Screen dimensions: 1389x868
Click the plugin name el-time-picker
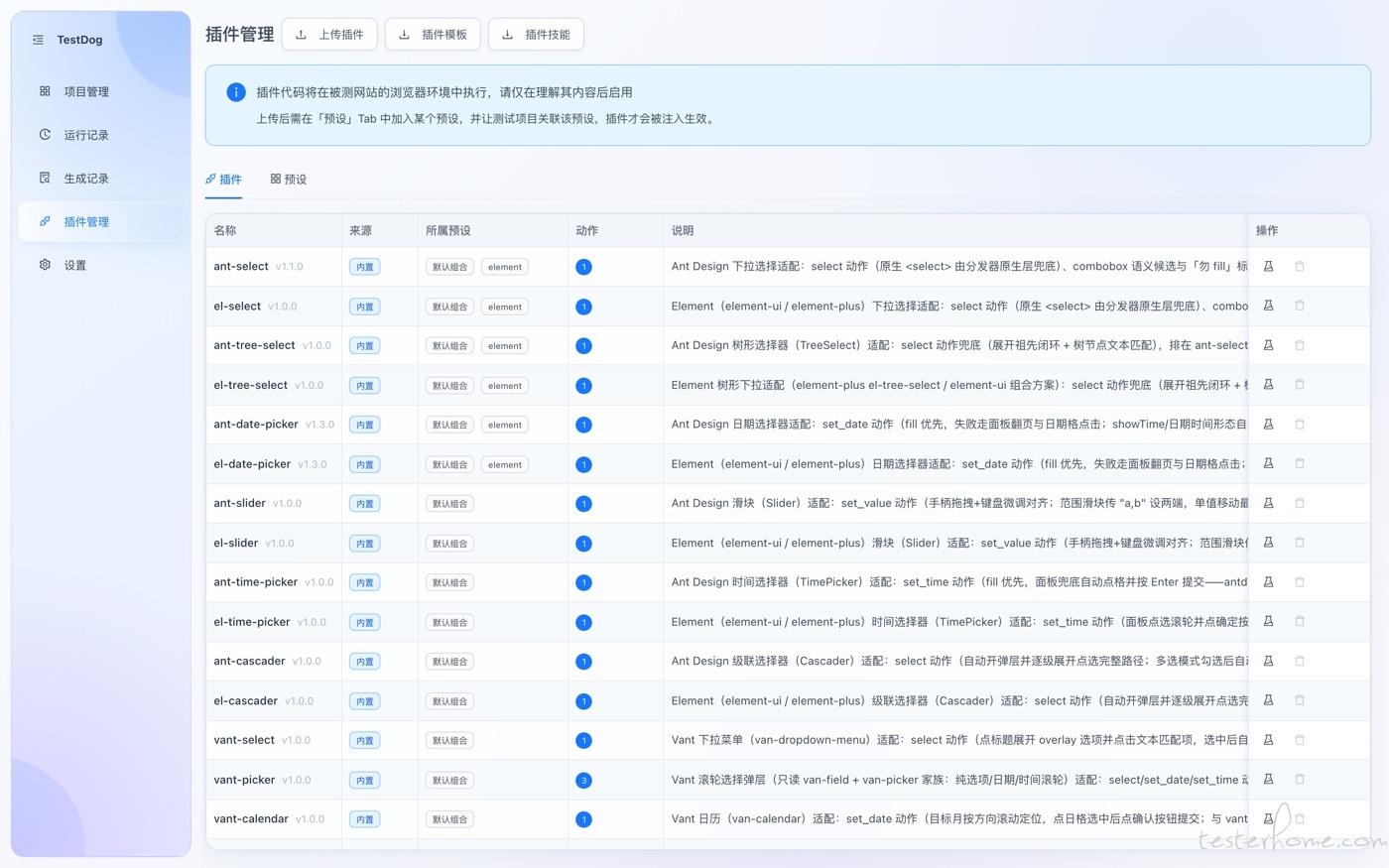point(252,622)
